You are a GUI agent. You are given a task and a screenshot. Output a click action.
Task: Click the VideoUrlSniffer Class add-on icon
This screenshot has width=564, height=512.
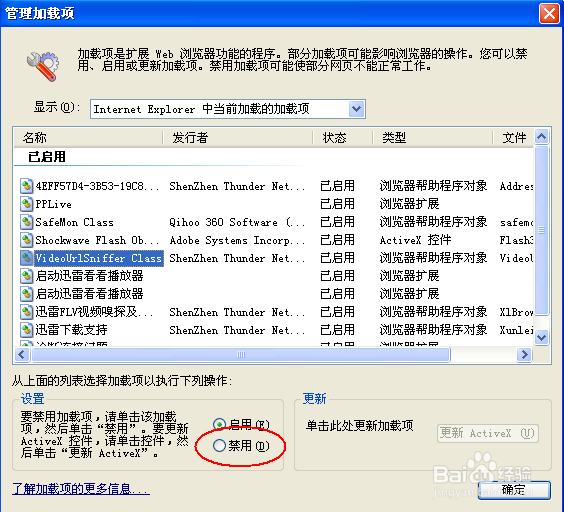pyautogui.click(x=26, y=258)
